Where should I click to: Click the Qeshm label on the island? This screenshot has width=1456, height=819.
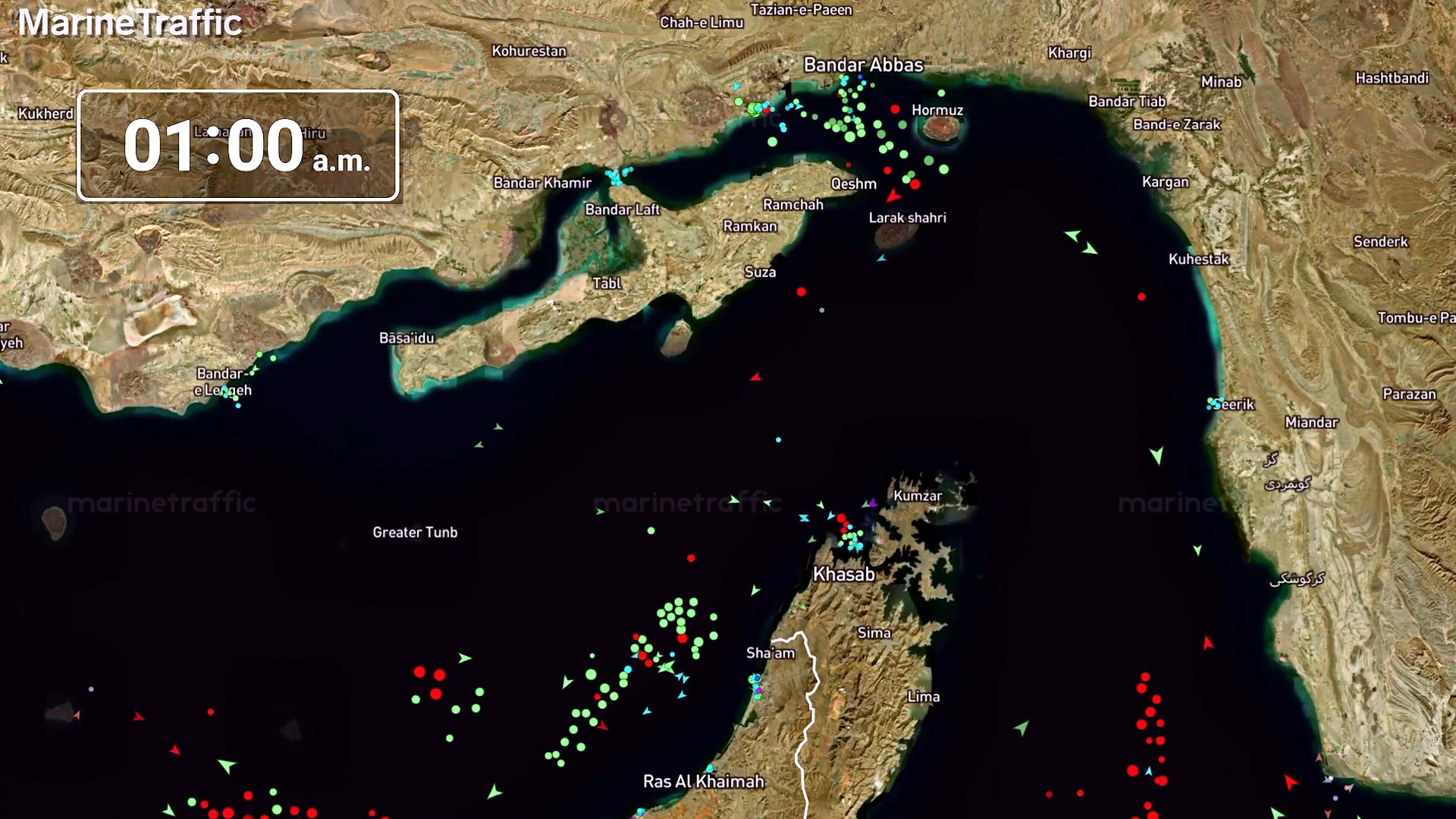(x=854, y=184)
